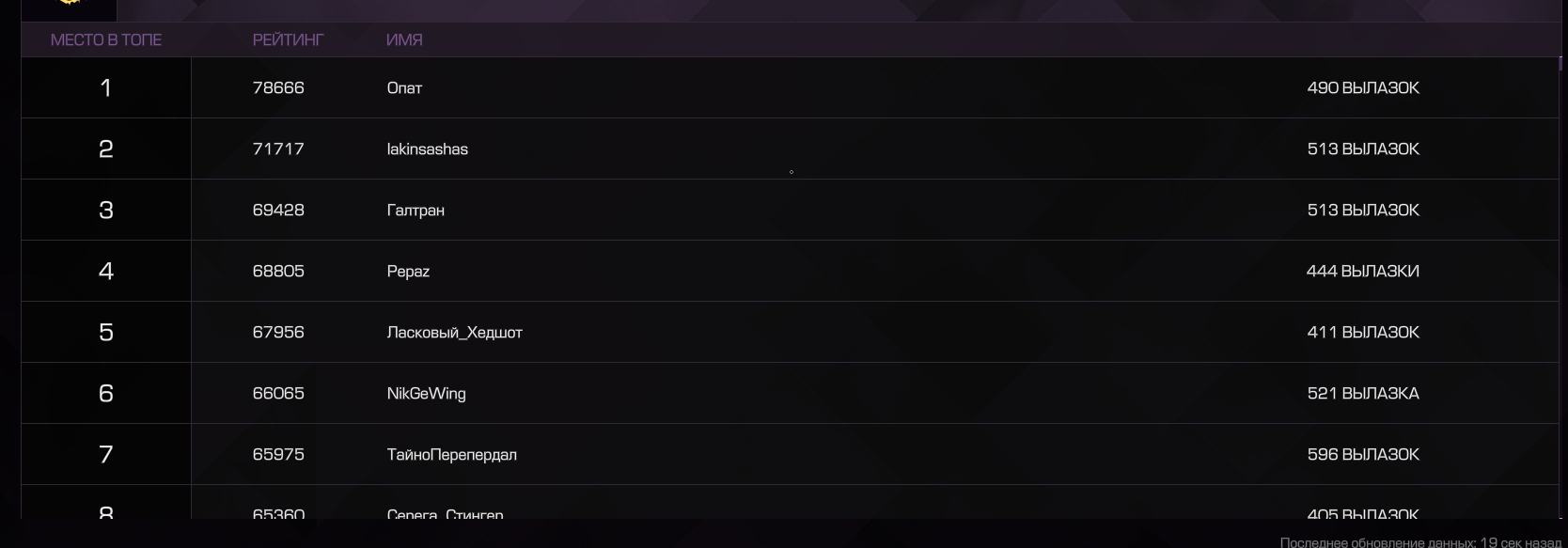1568x548 pixels.
Task: Click the МЕСТО В ТОПЕ column header
Action: pyautogui.click(x=106, y=39)
